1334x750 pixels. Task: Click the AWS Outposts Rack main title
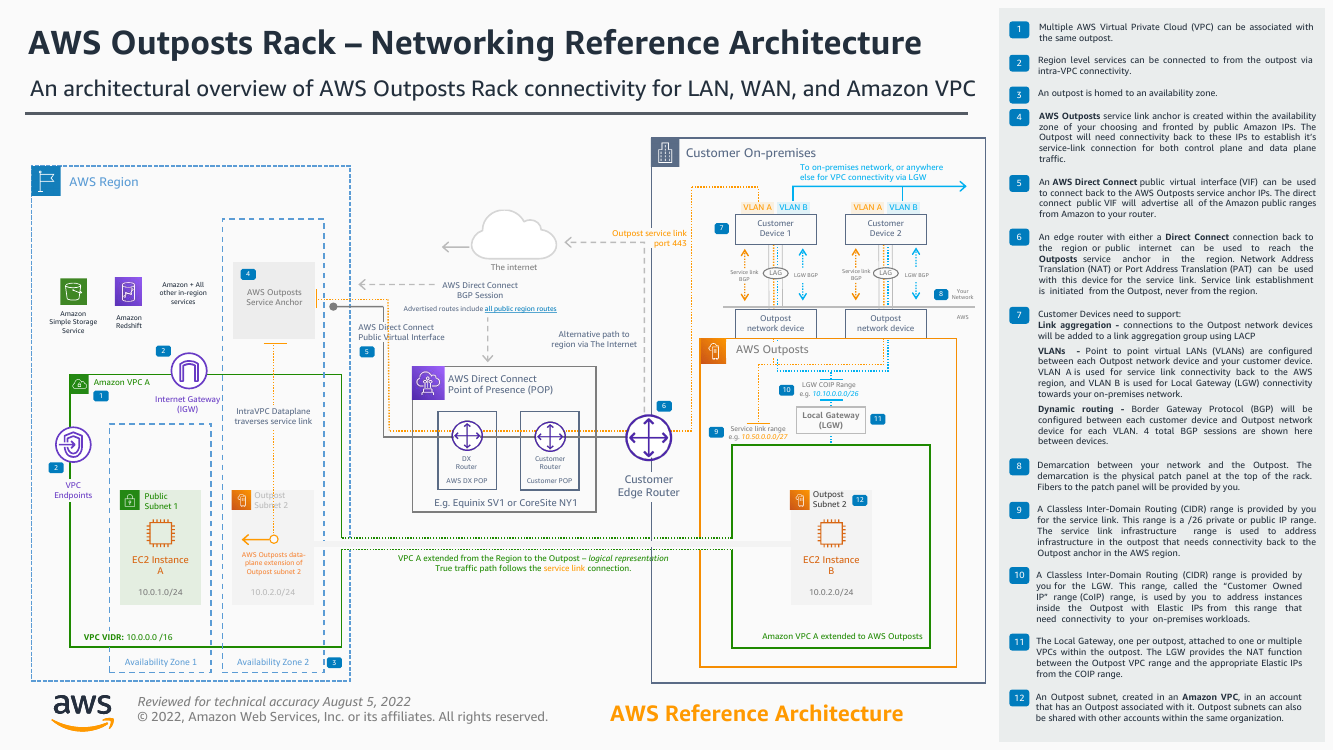tap(475, 42)
